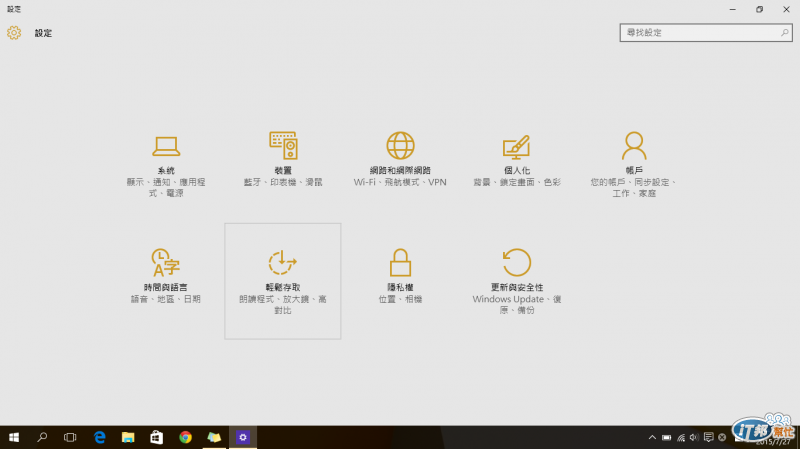Open 更新與安全性 update and security
This screenshot has width=800, height=449.
517,281
